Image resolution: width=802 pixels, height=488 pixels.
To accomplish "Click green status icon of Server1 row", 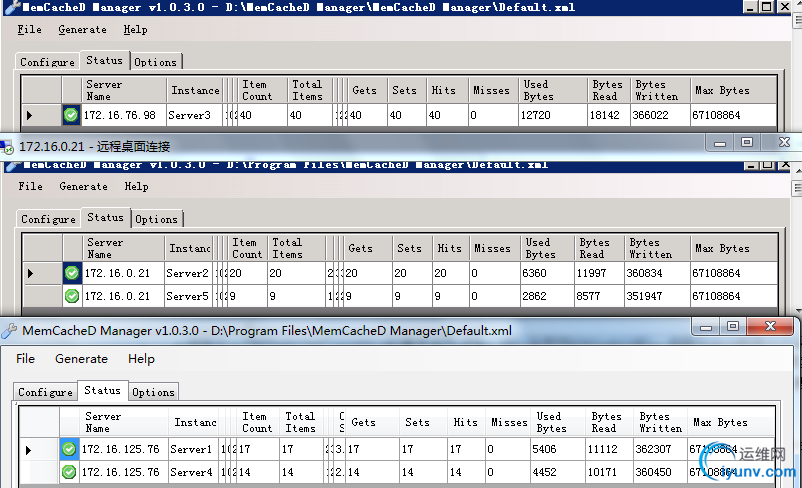I will point(69,449).
